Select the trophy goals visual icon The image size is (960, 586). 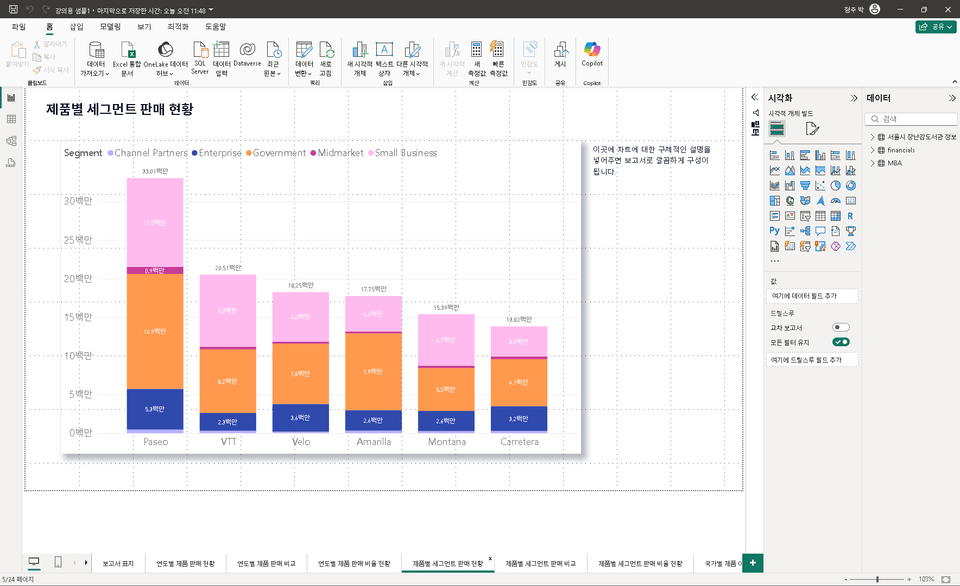850,231
